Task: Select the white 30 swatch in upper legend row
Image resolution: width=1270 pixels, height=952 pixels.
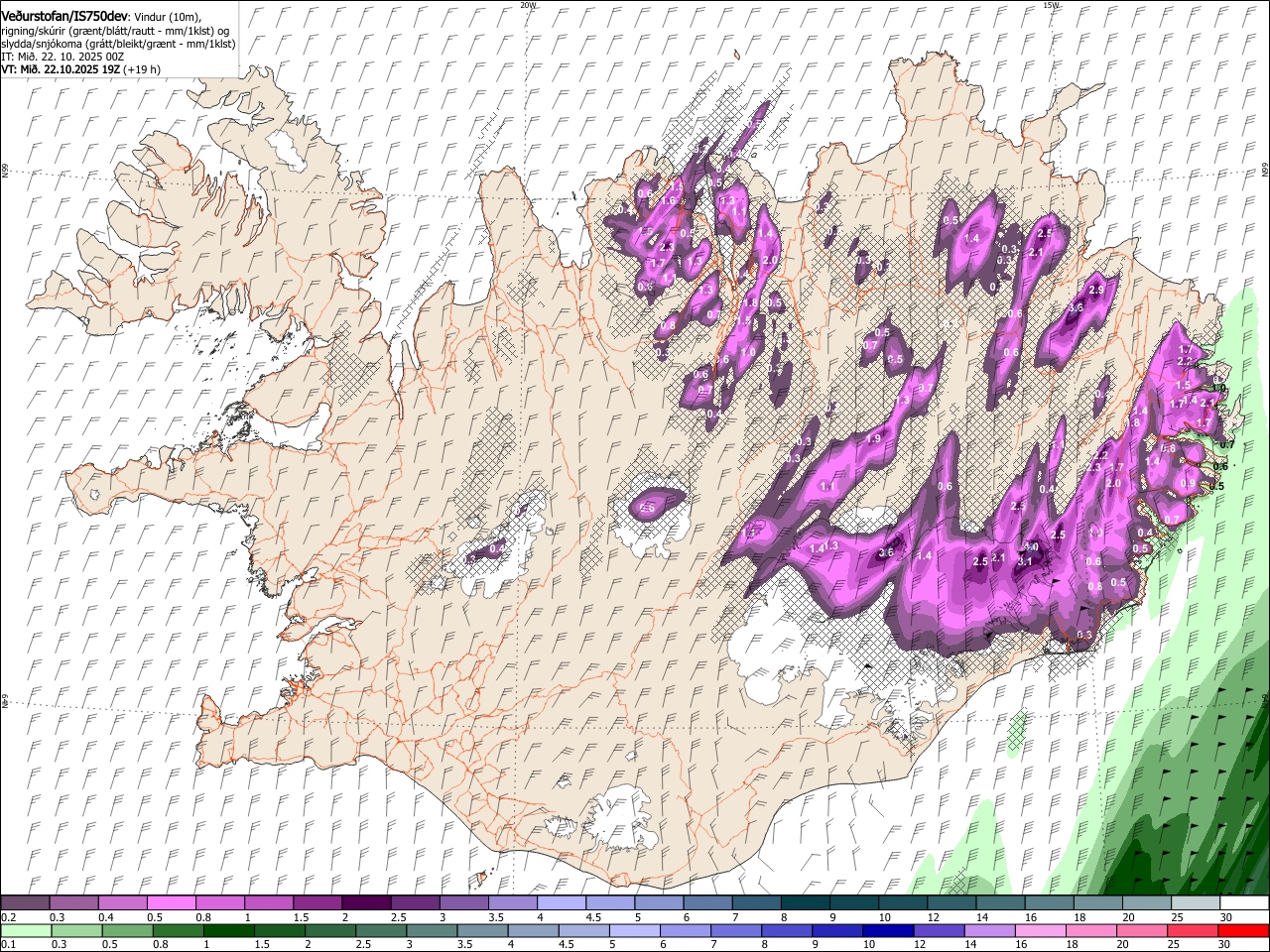Action: [x=1244, y=903]
